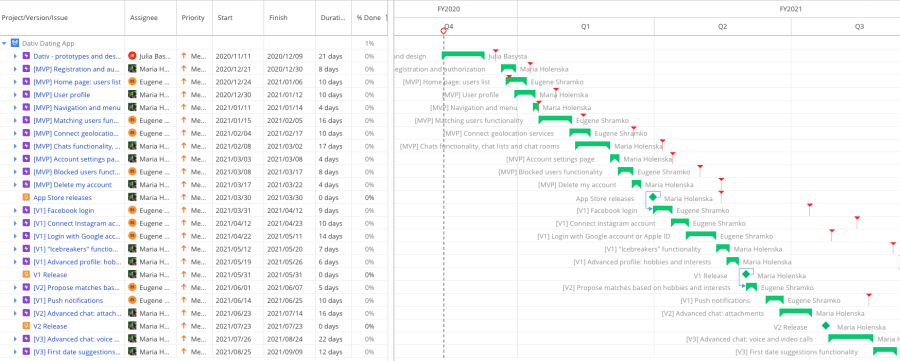Sort by the Start column header
The image size is (900, 361).
(225, 18)
